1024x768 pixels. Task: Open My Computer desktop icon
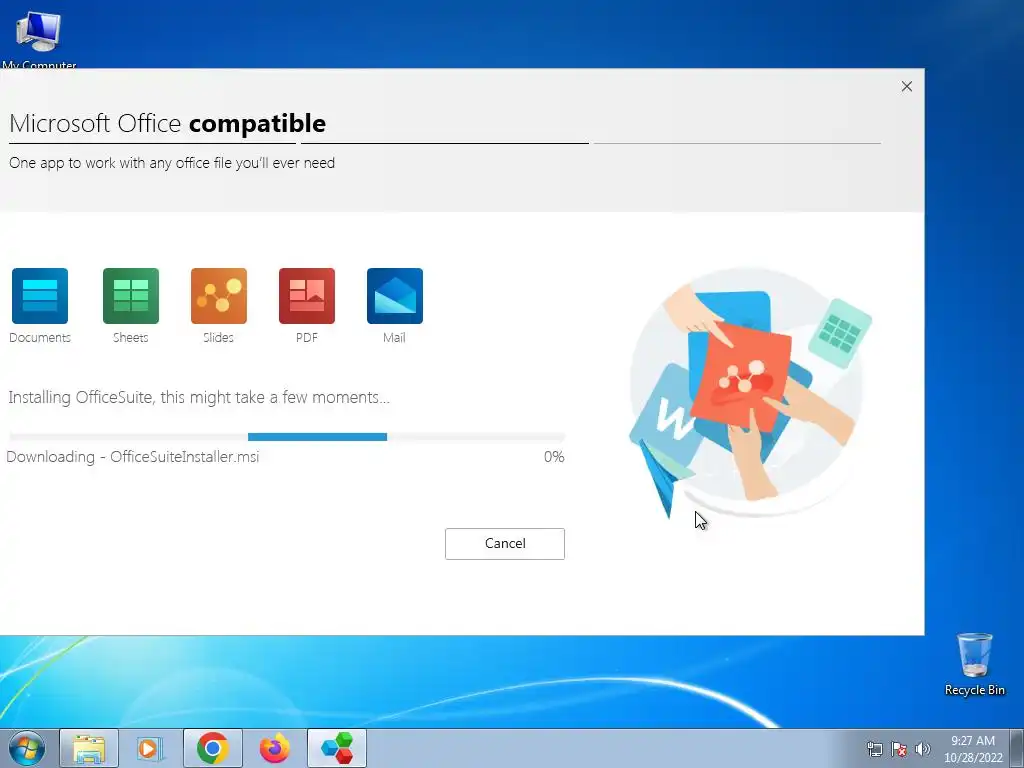click(39, 38)
